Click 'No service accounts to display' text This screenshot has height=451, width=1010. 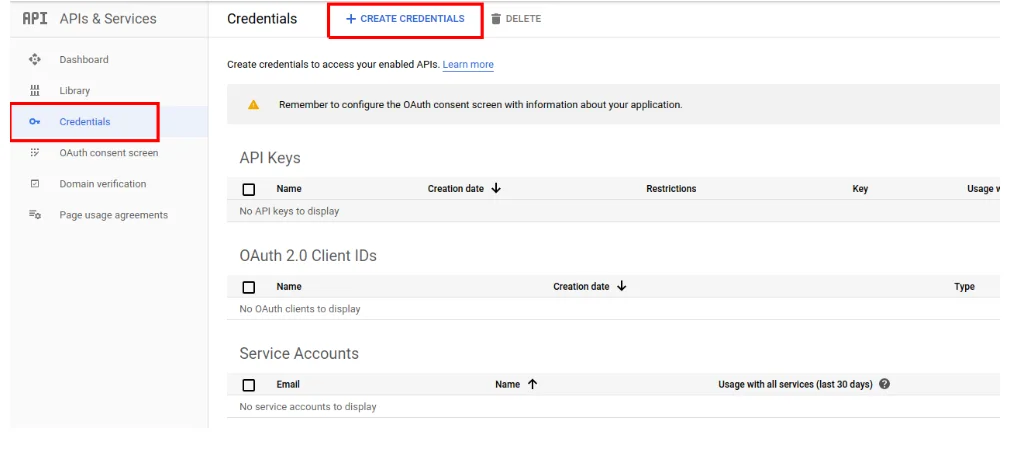click(308, 407)
